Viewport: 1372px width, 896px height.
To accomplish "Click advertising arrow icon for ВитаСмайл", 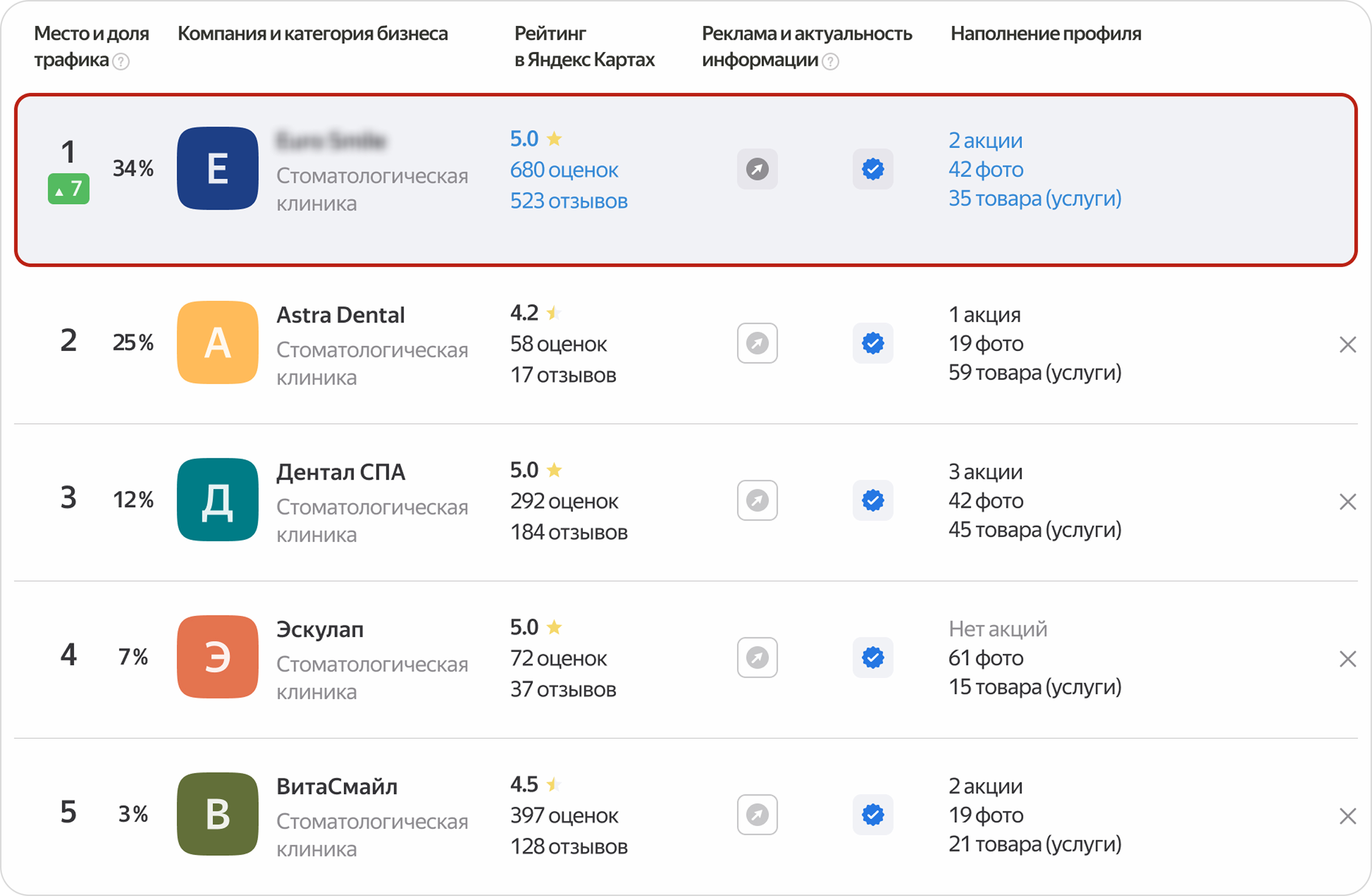I will (x=757, y=815).
